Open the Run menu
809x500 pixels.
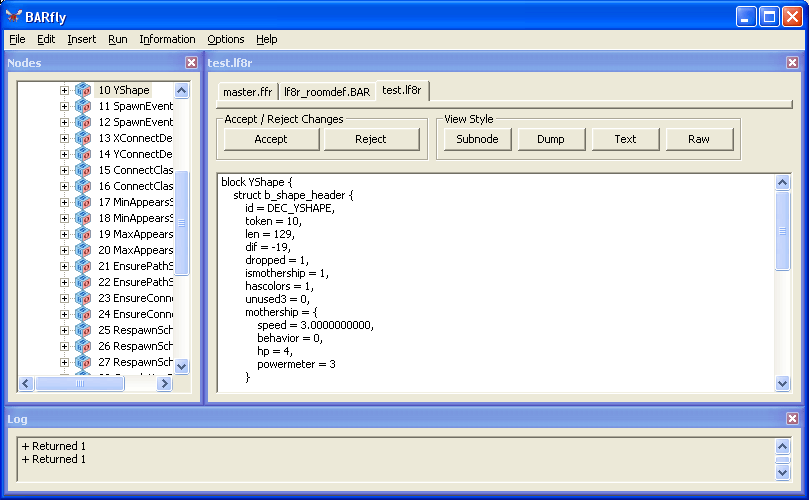pos(118,39)
